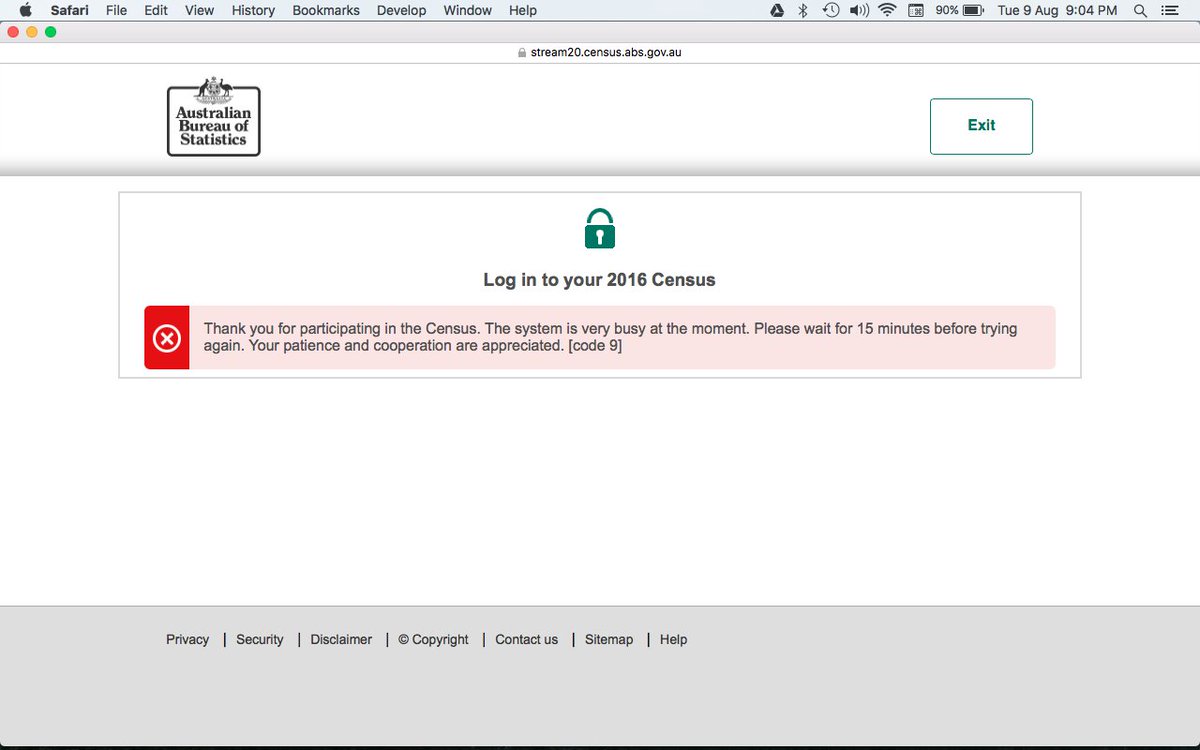Open the Contact us footer link
The width and height of the screenshot is (1200, 750).
click(527, 640)
